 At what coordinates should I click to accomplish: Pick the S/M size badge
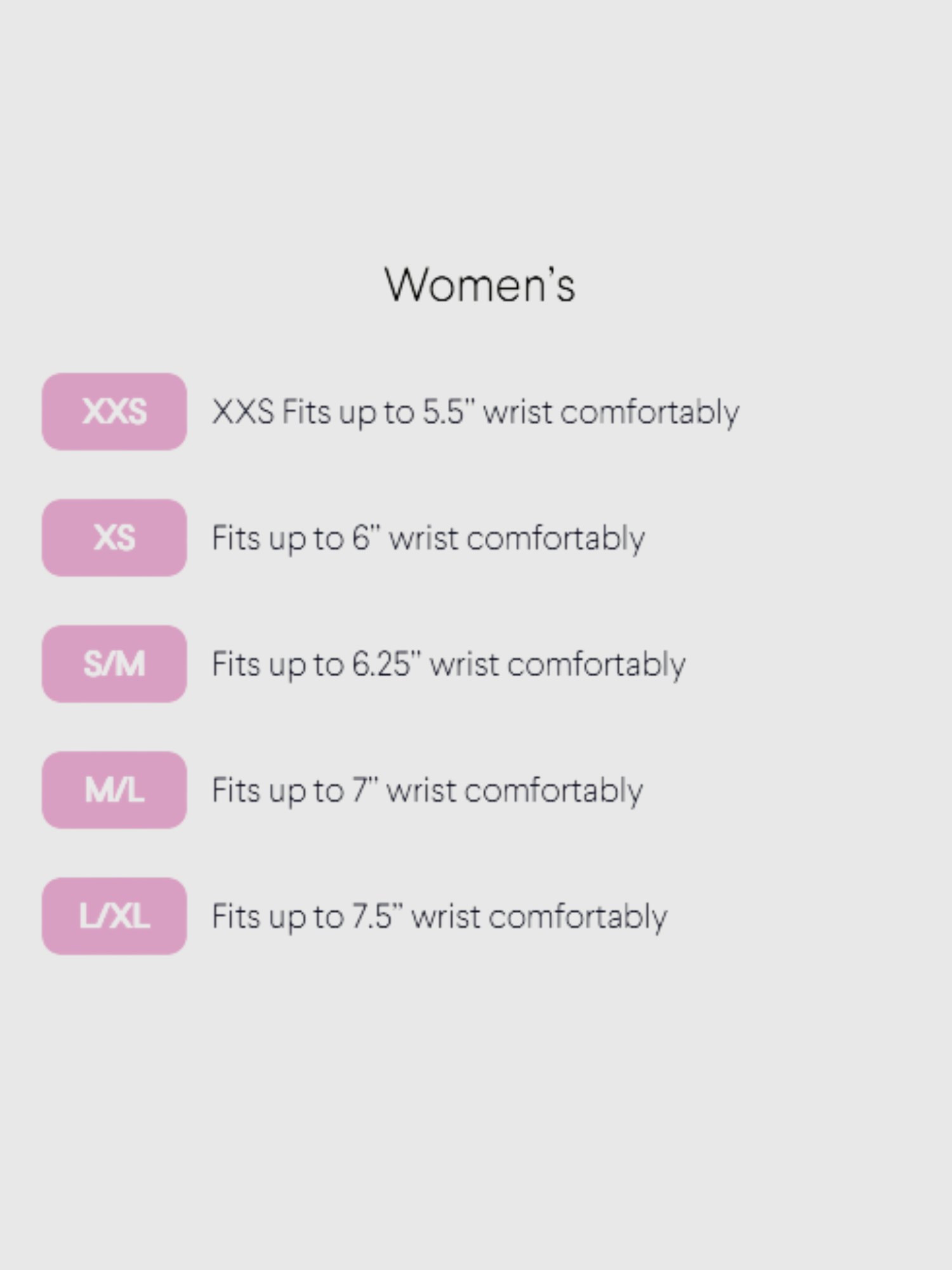pos(114,664)
